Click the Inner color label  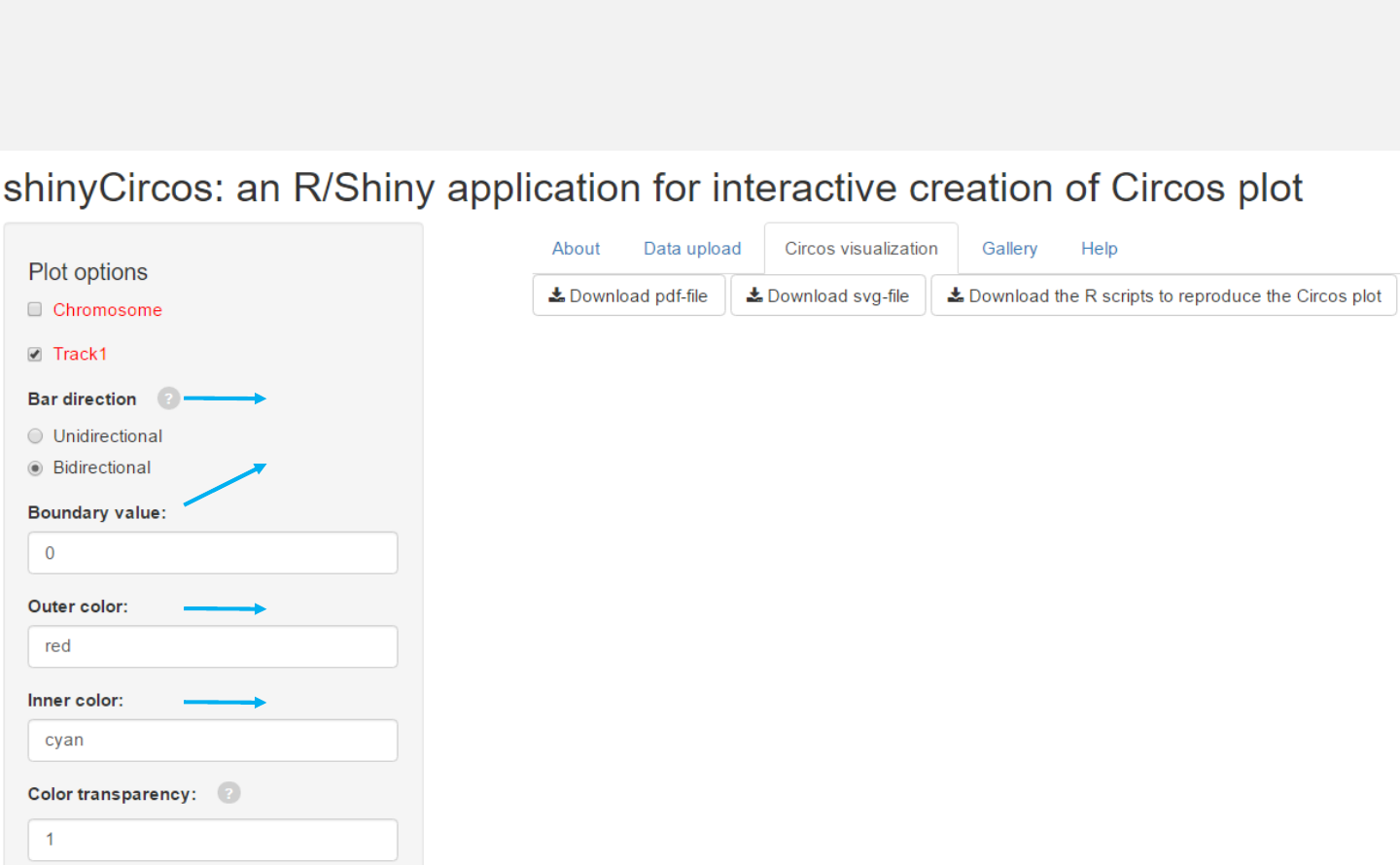tap(76, 701)
